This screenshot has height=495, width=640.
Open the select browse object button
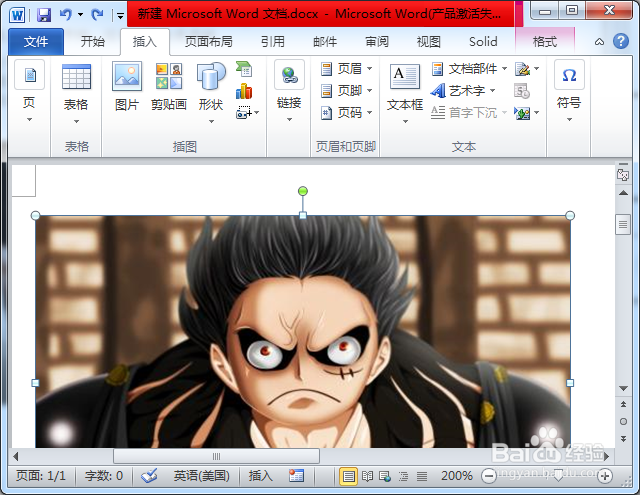pos(623,422)
